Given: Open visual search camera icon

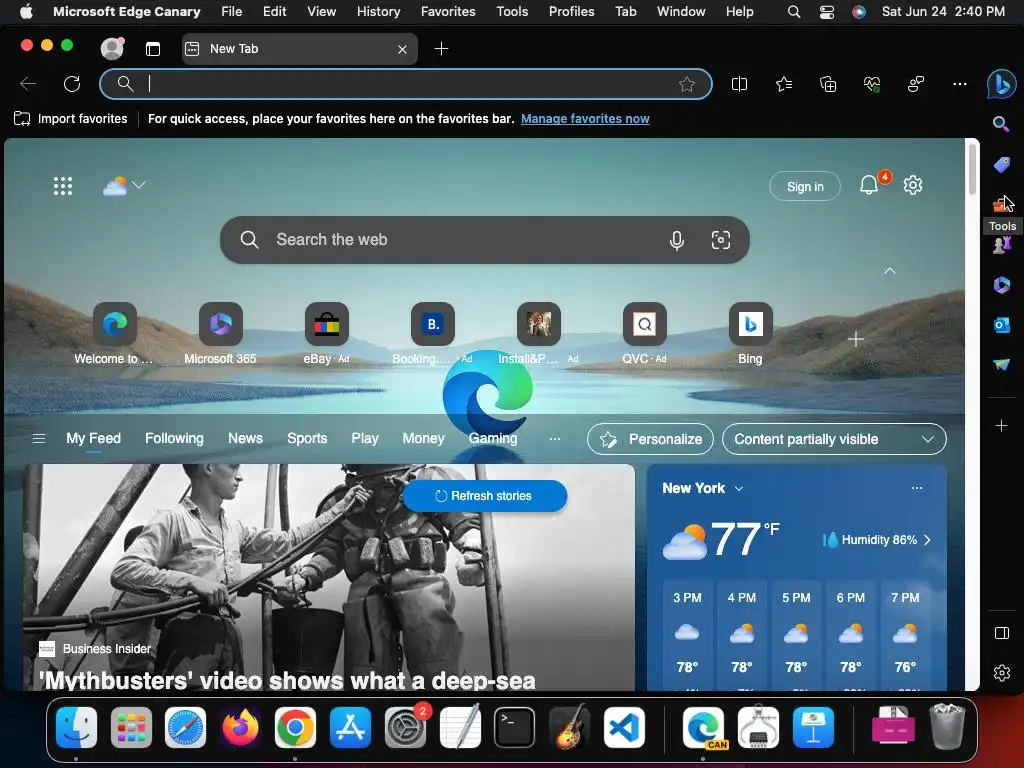Looking at the screenshot, I should click(x=720, y=240).
